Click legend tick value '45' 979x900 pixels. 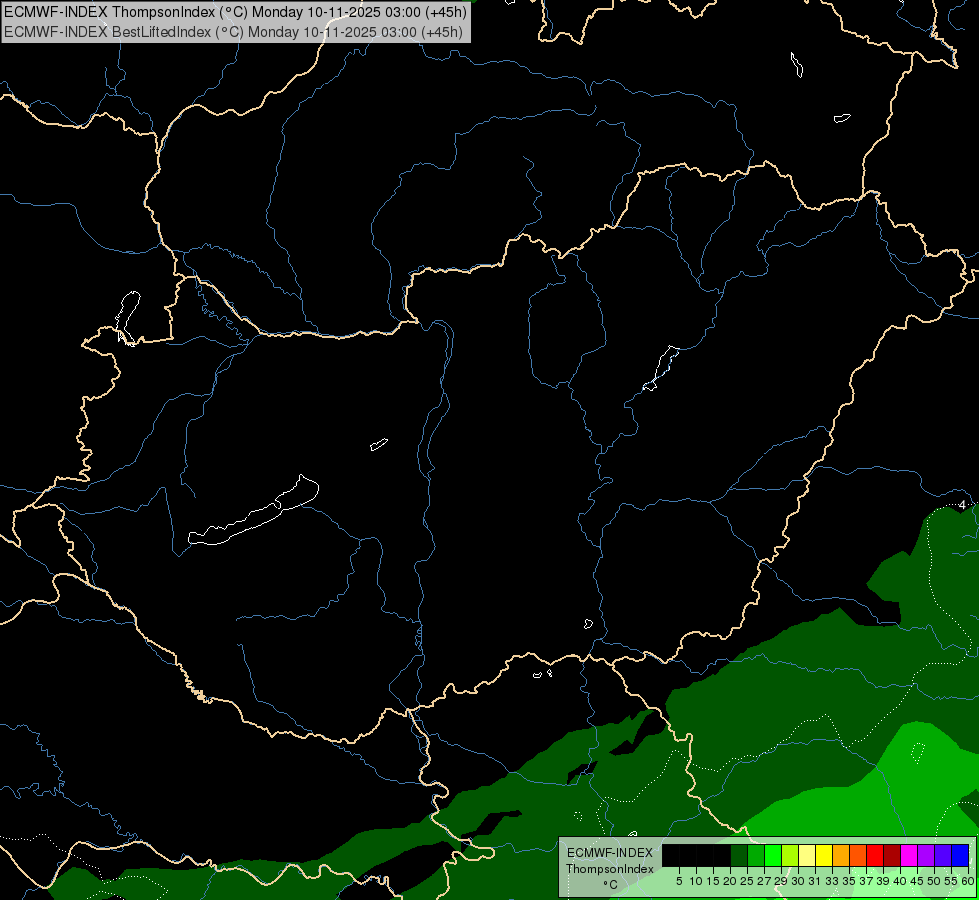tap(917, 881)
